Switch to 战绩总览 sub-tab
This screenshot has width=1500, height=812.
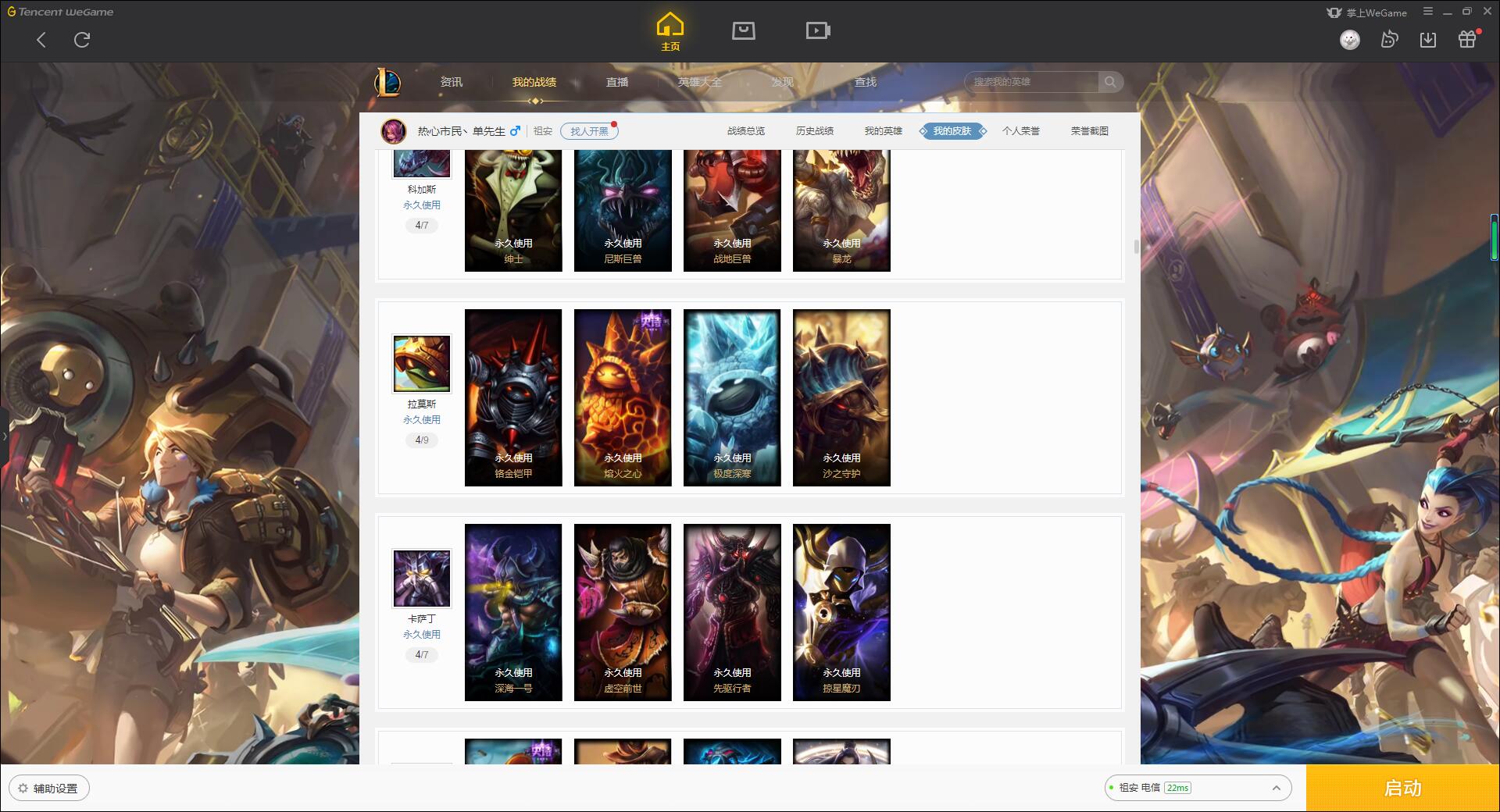(746, 131)
